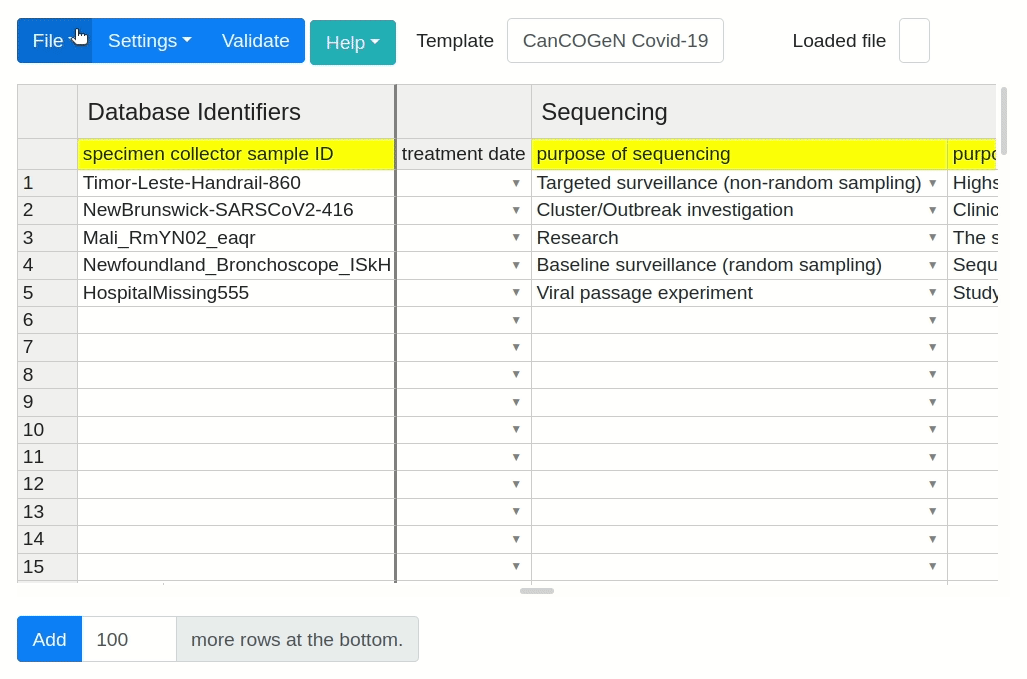The width and height of the screenshot is (1027, 679).
Task: Open the treatment date dropdown for row 5
Action: (517, 293)
